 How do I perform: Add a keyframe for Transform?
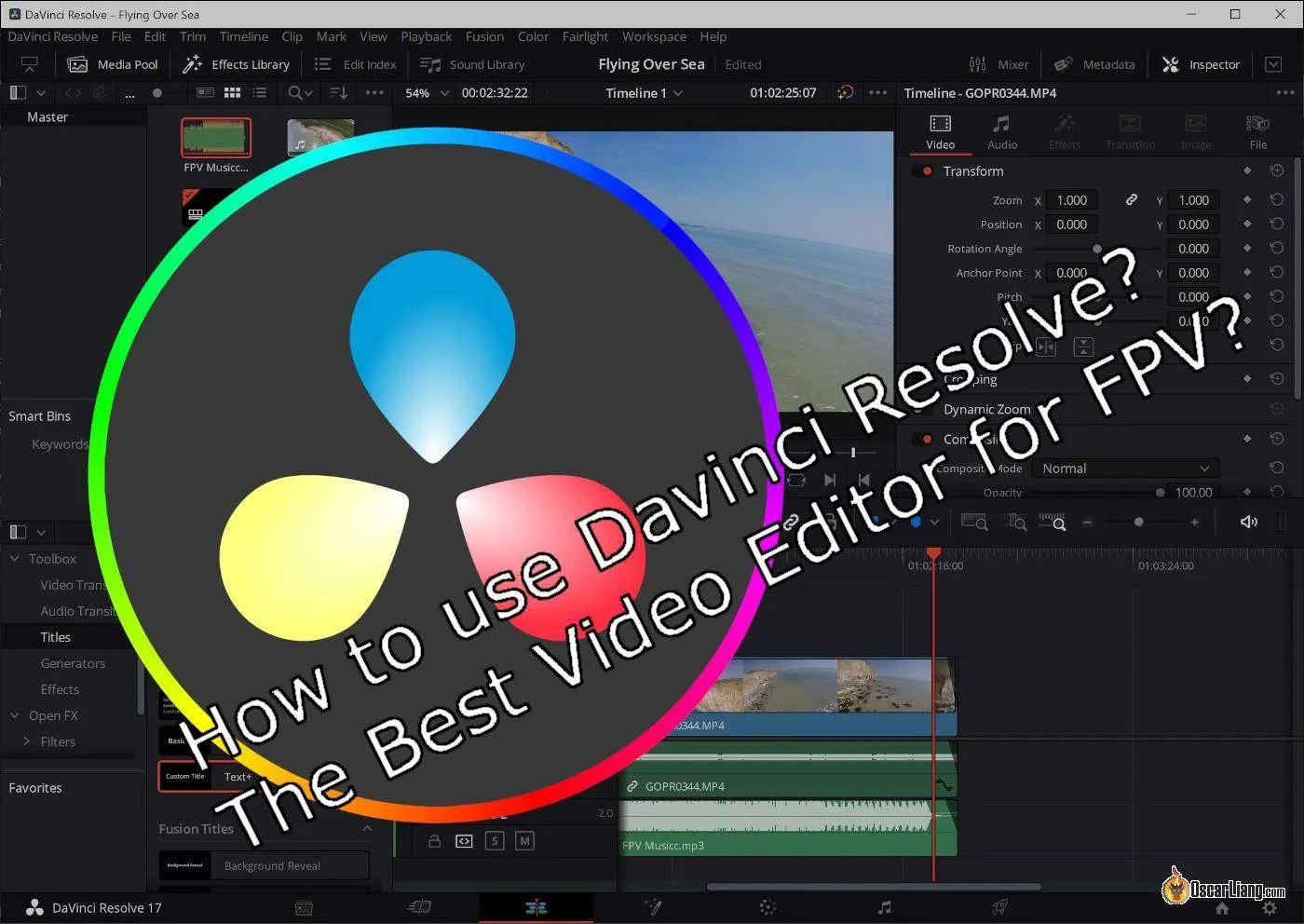pos(1247,170)
